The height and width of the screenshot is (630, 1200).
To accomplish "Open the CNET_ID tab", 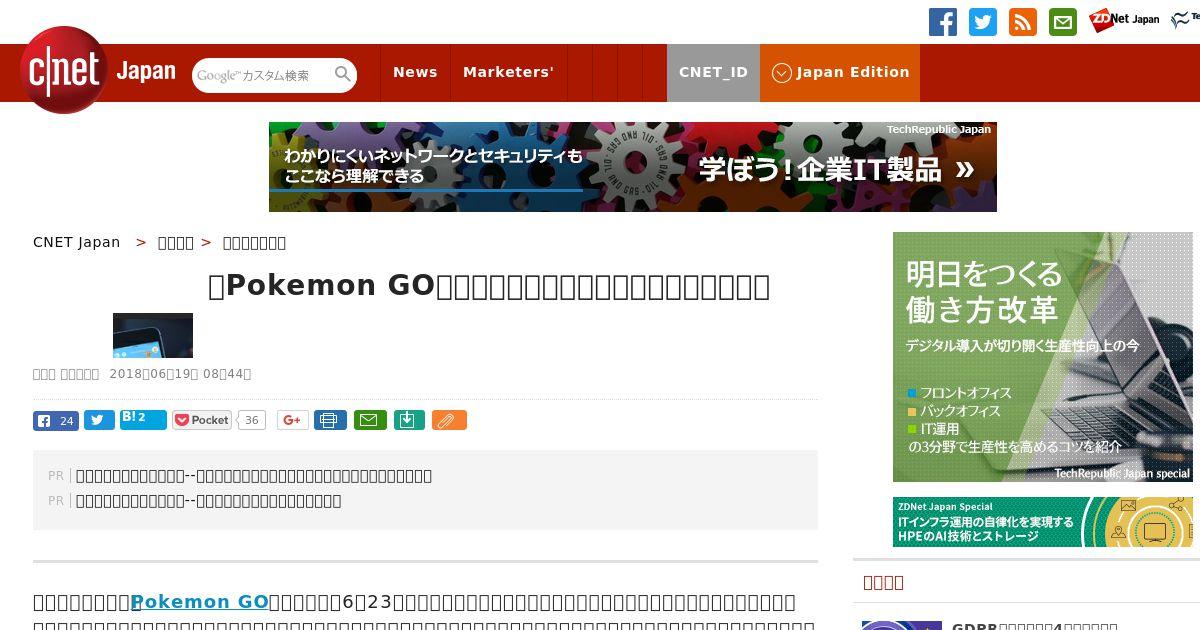I will click(713, 72).
